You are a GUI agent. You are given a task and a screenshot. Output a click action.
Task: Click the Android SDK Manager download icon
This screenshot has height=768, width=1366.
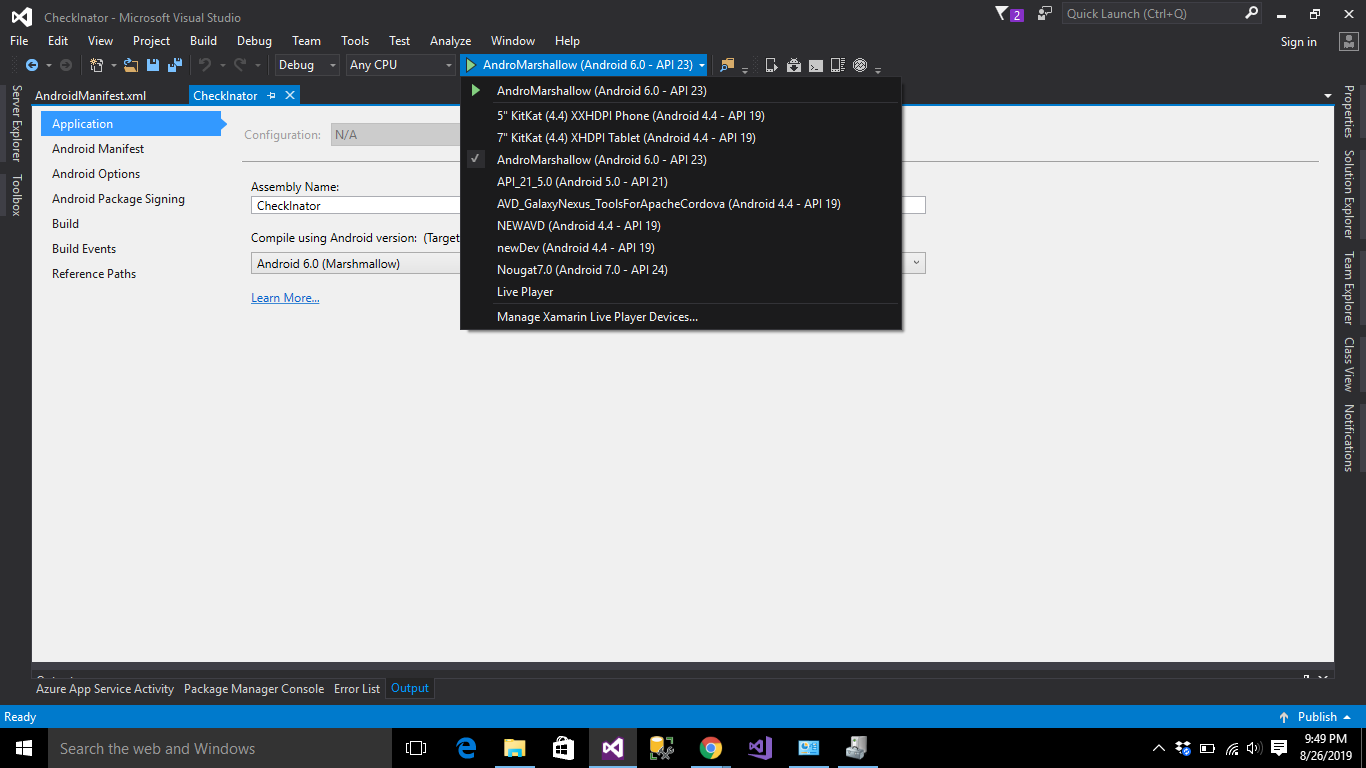(794, 65)
